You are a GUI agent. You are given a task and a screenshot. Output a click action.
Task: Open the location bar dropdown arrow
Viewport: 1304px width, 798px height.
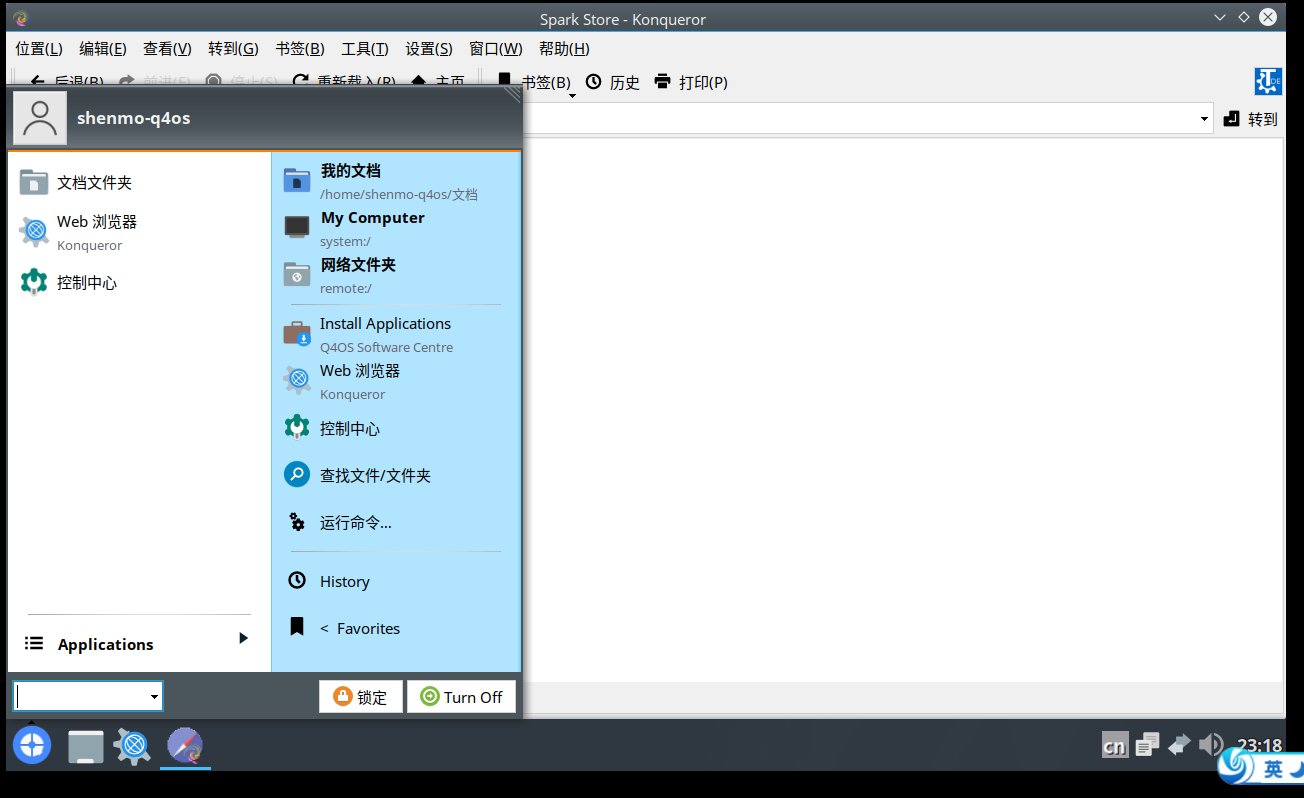point(1203,119)
